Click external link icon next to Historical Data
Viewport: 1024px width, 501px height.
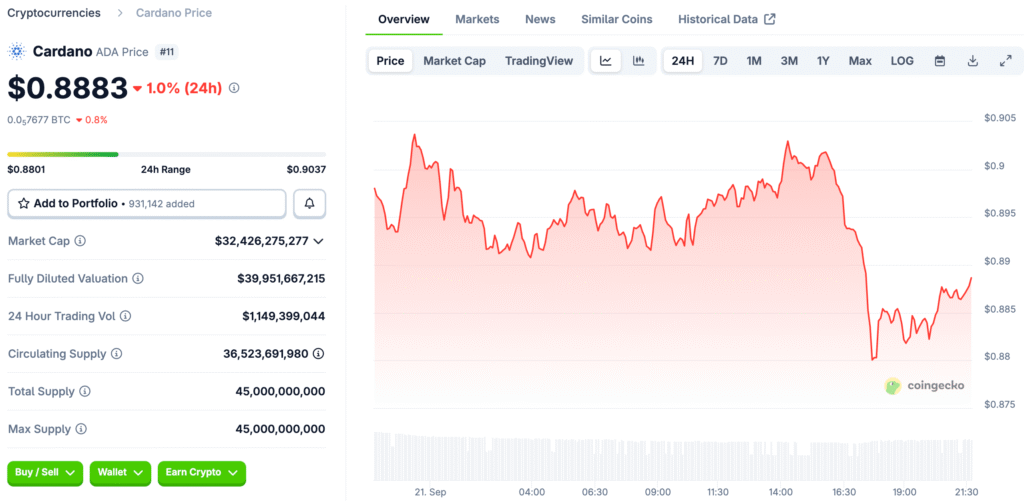pyautogui.click(x=770, y=19)
